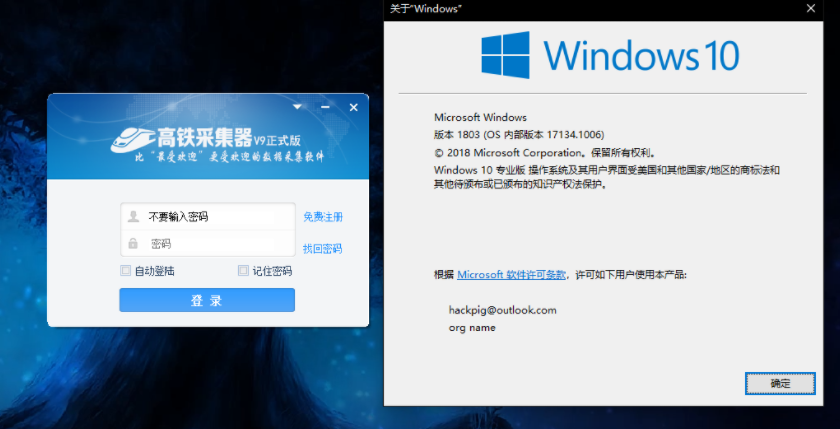Toggle the 自动登陆 checkbox
The image size is (840, 429).
(x=125, y=271)
